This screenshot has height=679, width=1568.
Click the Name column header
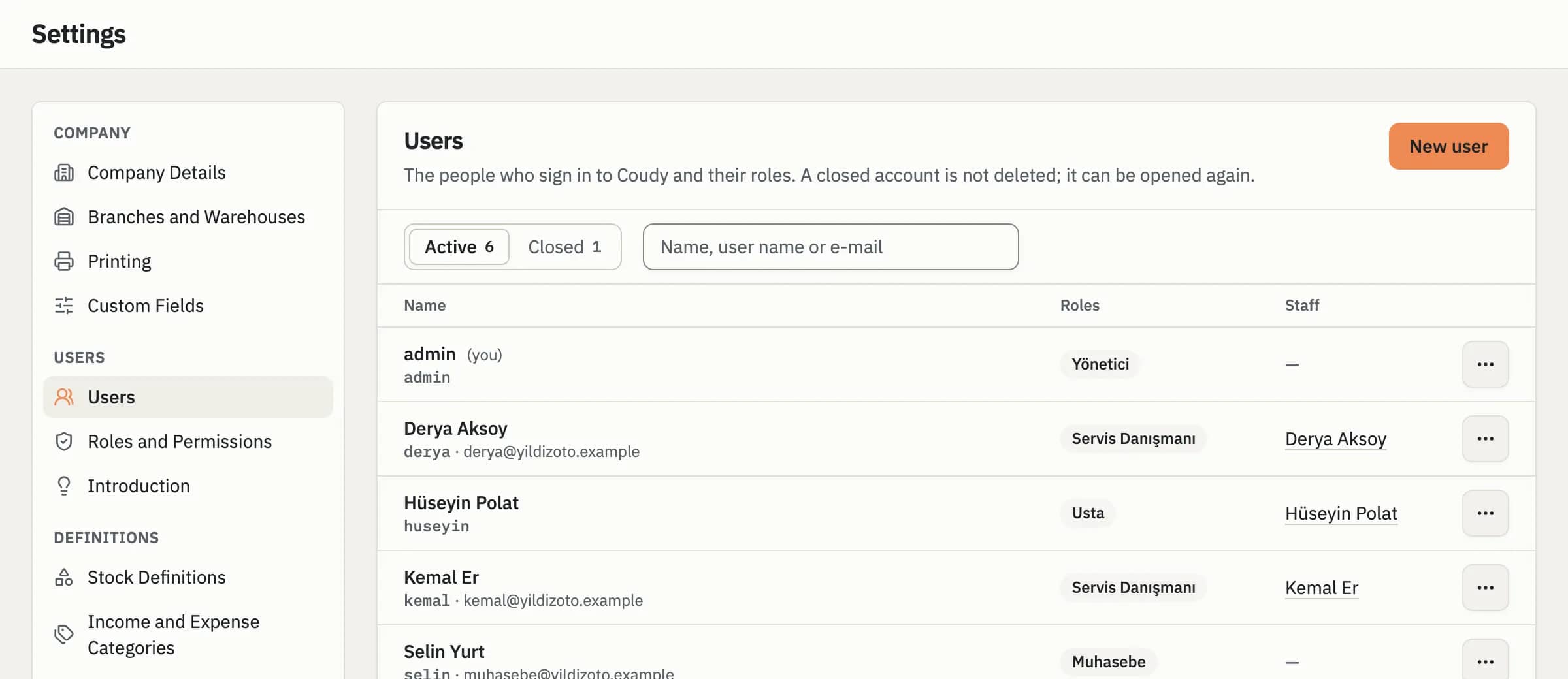pos(425,306)
